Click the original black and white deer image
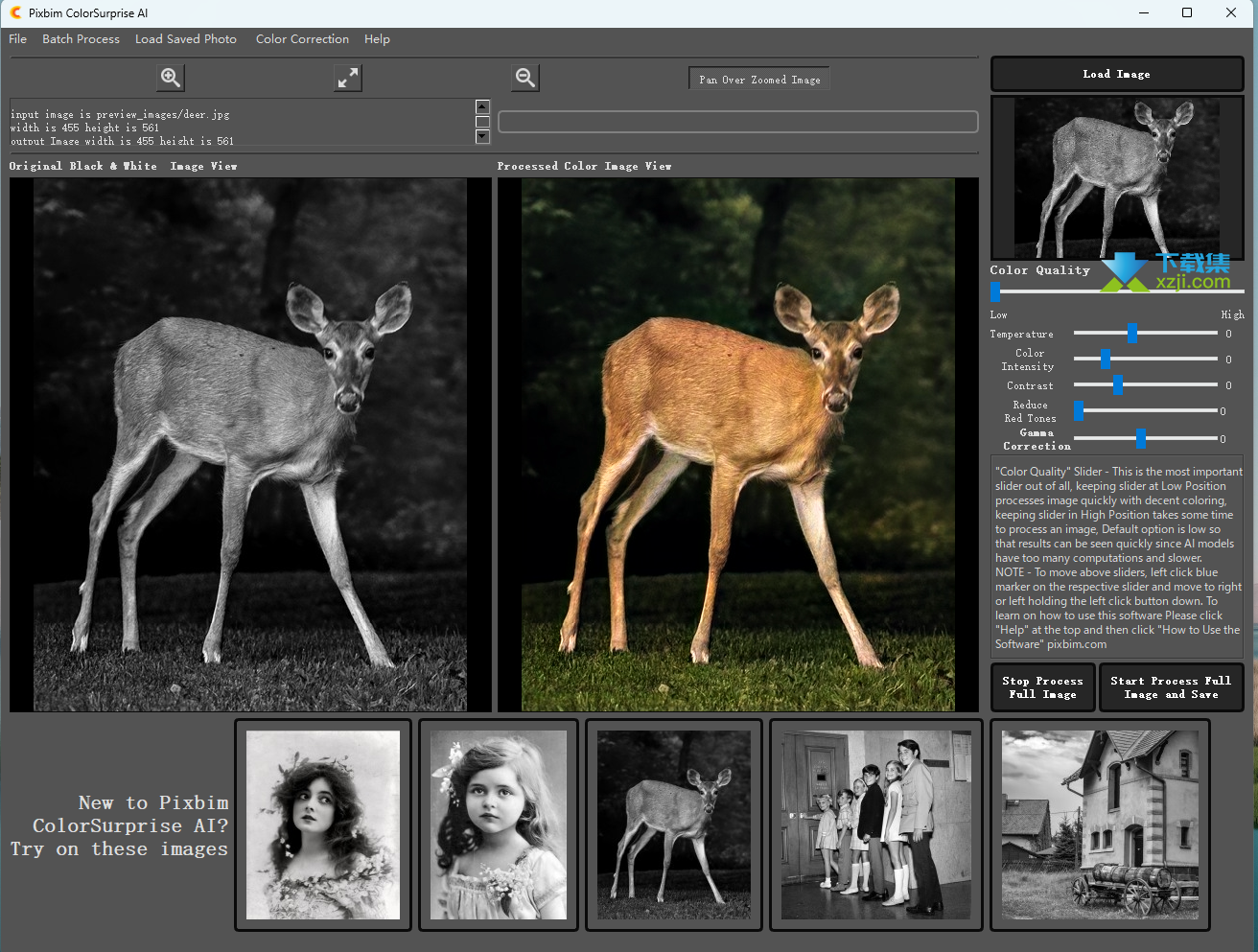Viewport: 1258px width, 952px height. pyautogui.click(x=250, y=445)
